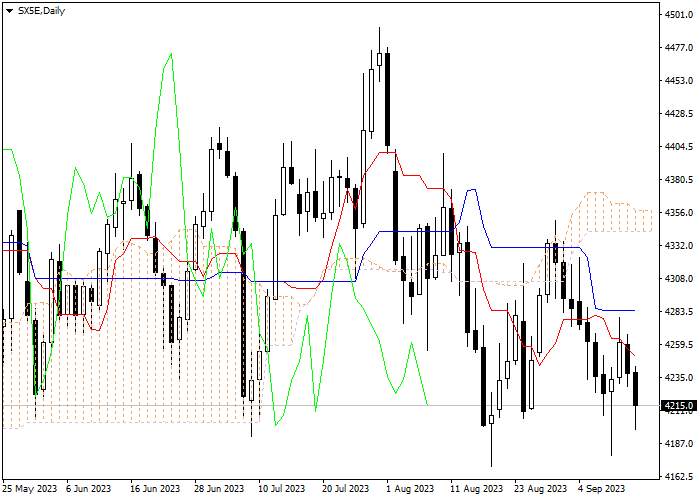Click the 20 Jul 2023 date label
This screenshot has height=500, width=700.
[x=346, y=488]
